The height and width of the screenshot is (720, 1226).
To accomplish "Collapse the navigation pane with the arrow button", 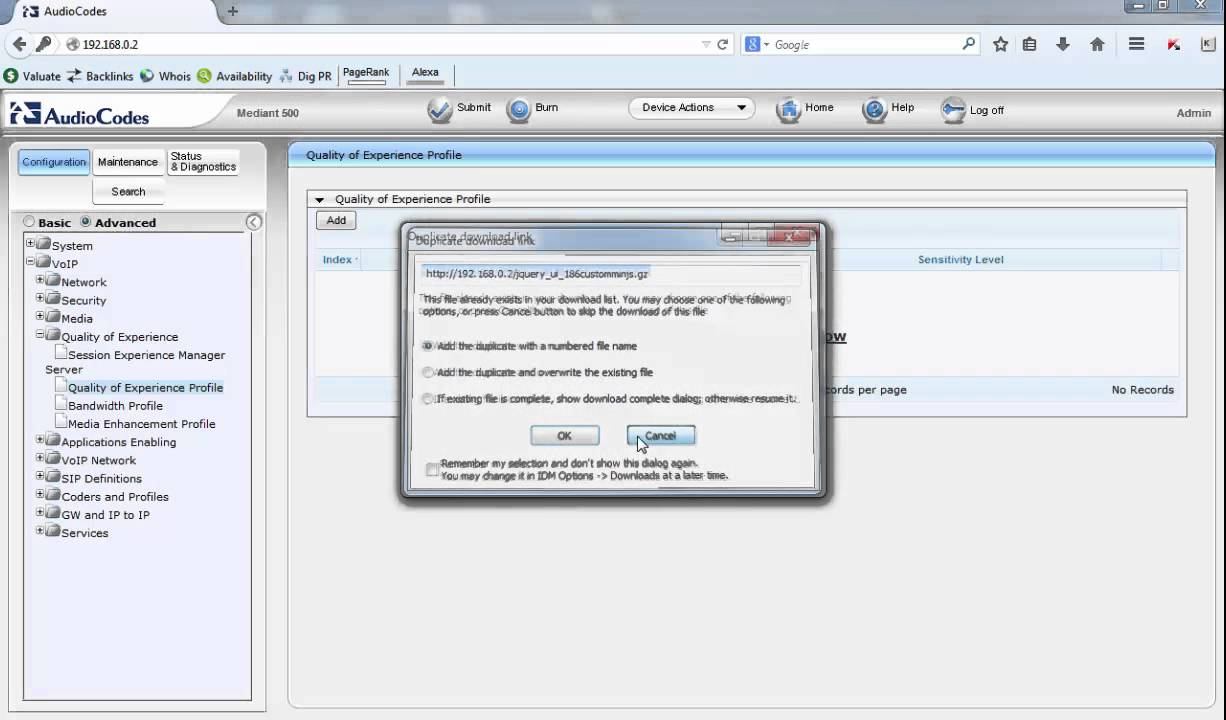I will pos(254,222).
